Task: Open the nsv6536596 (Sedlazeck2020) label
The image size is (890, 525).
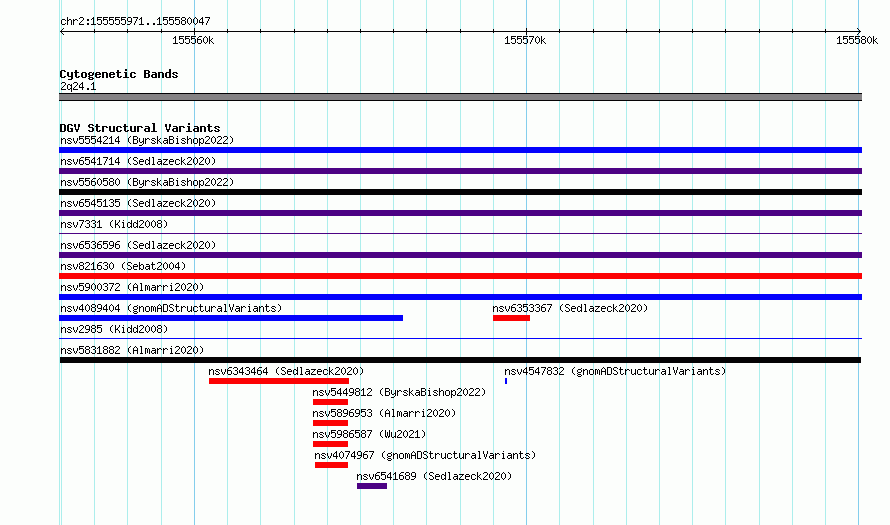Action: (138, 245)
